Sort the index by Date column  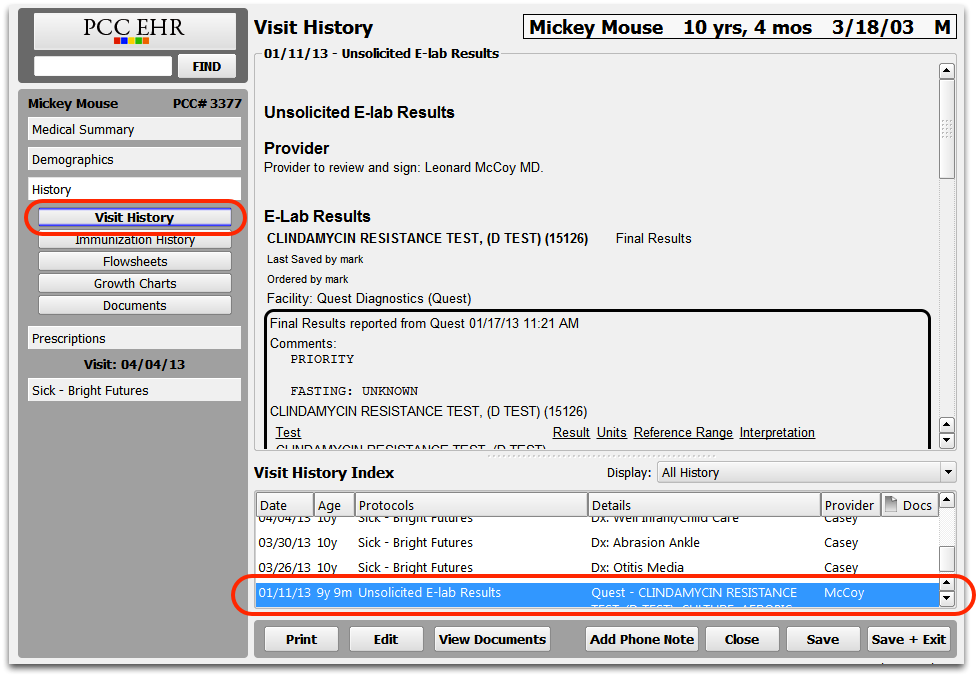point(284,505)
